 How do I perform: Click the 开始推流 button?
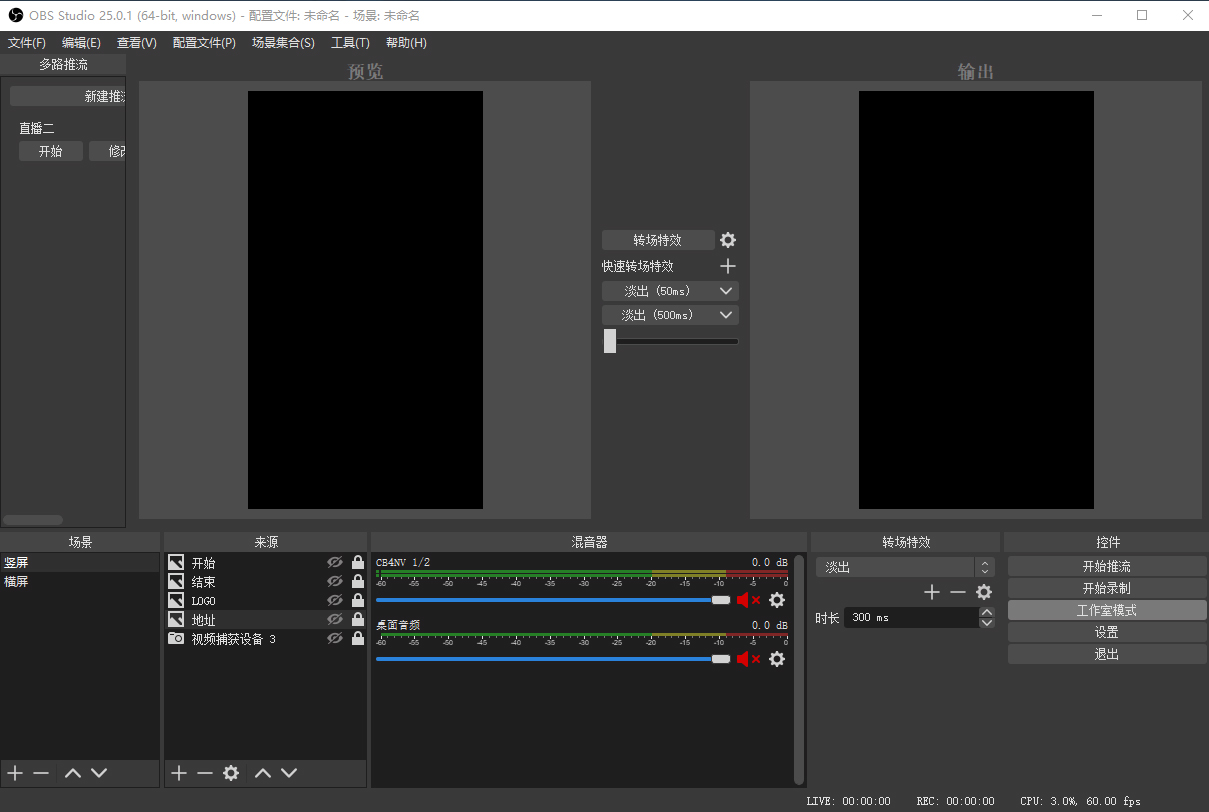click(x=1106, y=567)
